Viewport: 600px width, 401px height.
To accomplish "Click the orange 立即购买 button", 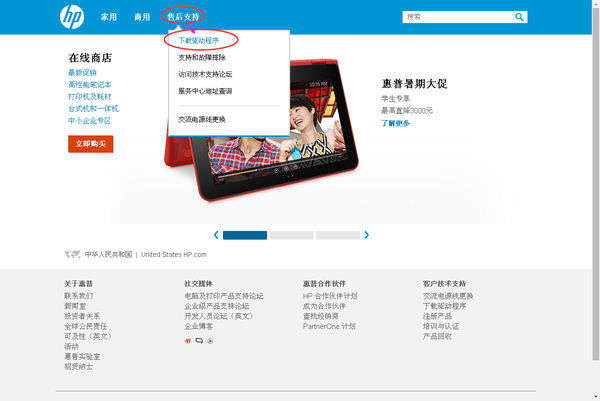I will [91, 144].
